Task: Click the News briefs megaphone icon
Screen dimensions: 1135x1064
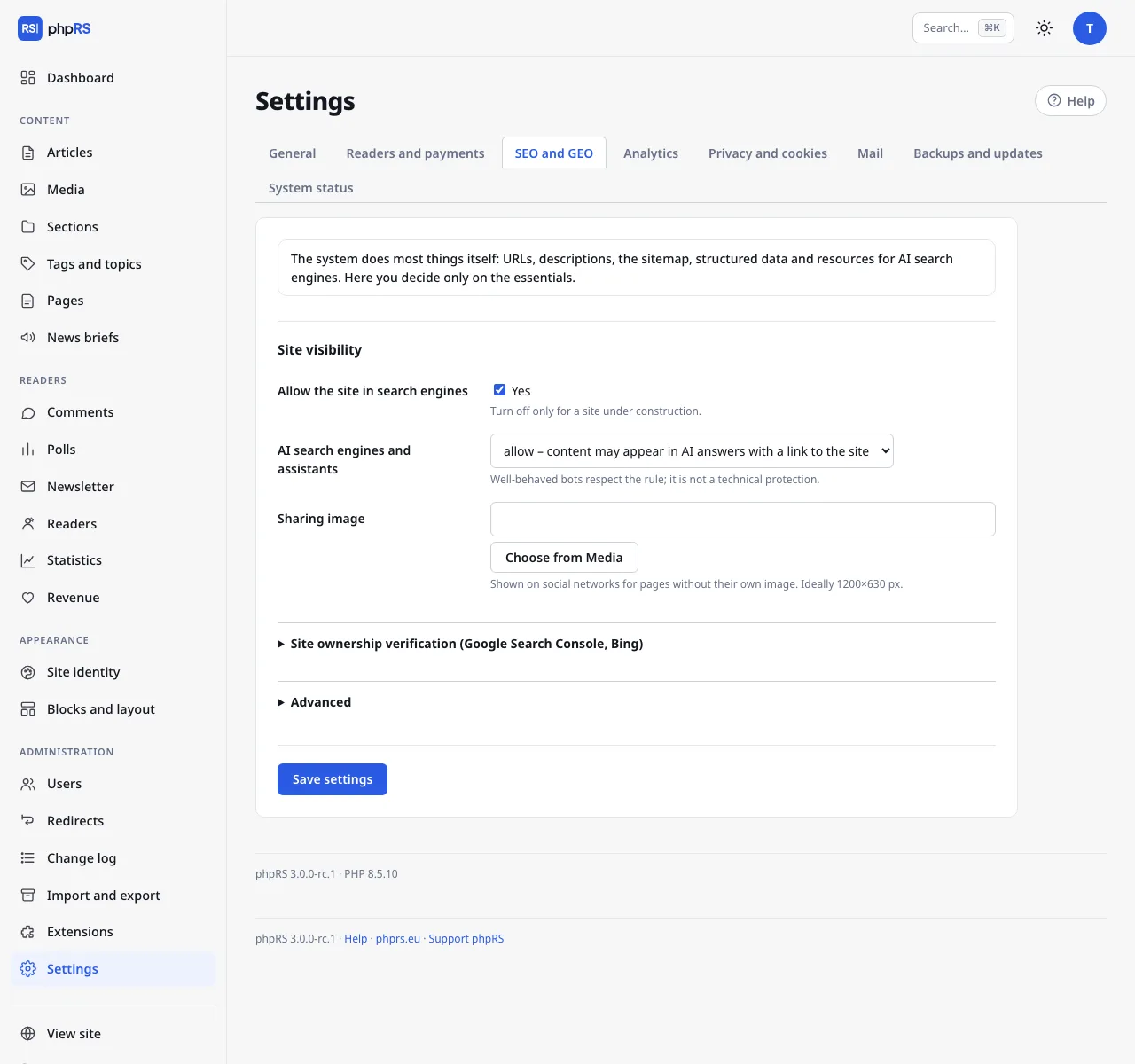Action: [x=28, y=338]
